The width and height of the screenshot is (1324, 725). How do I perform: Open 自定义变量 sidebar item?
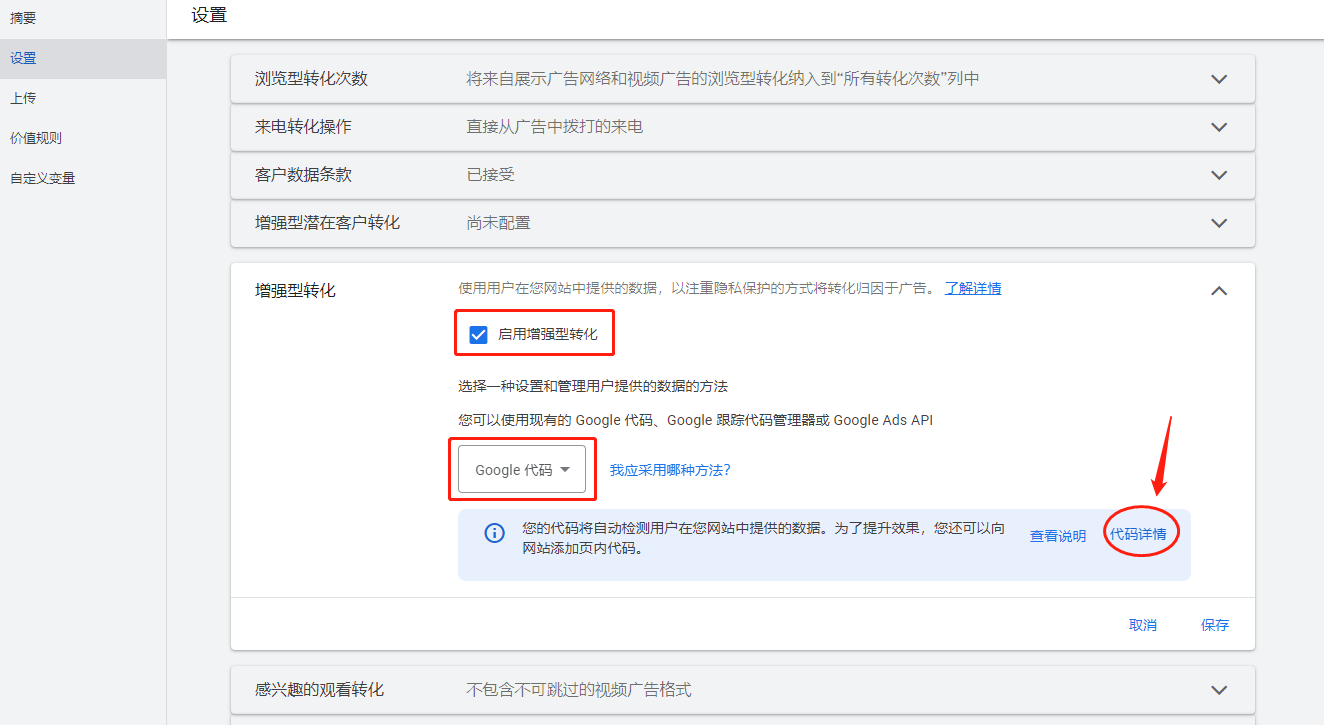click(43, 178)
